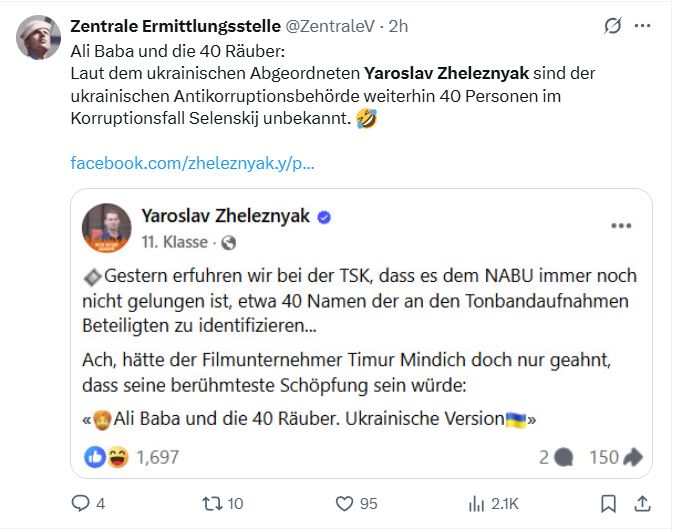Viewport: 676px width, 532px height.
Task: Click the Grok icon on the tweet
Action: coord(613,26)
